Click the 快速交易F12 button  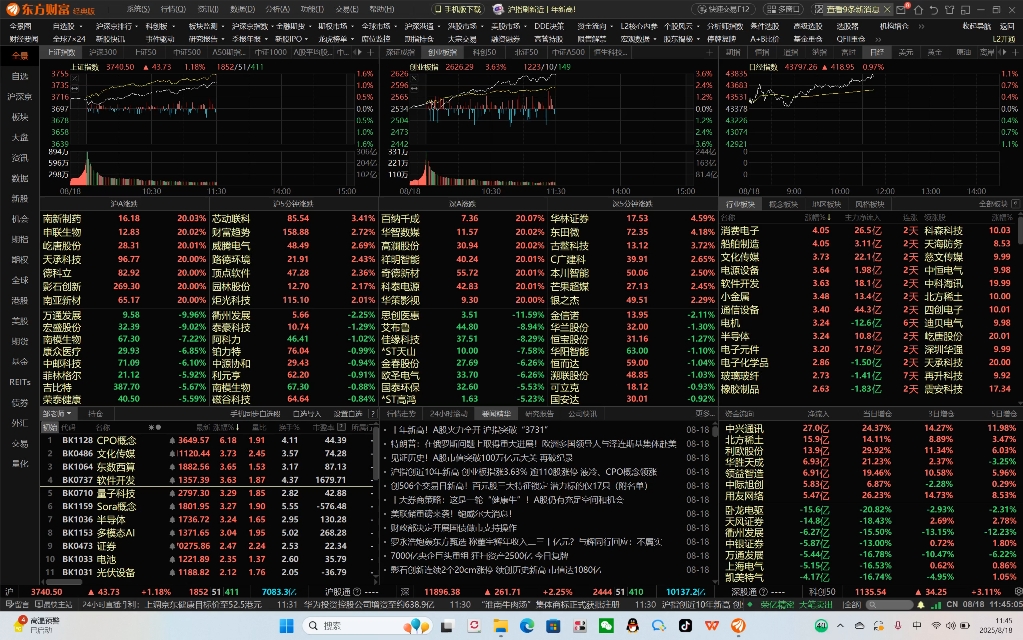[724, 10]
